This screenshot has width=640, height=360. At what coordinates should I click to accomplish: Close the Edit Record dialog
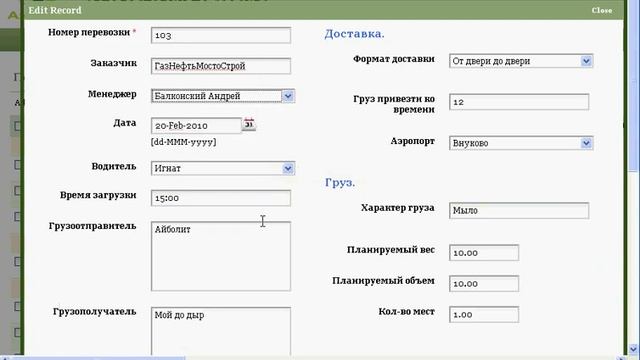(602, 10)
